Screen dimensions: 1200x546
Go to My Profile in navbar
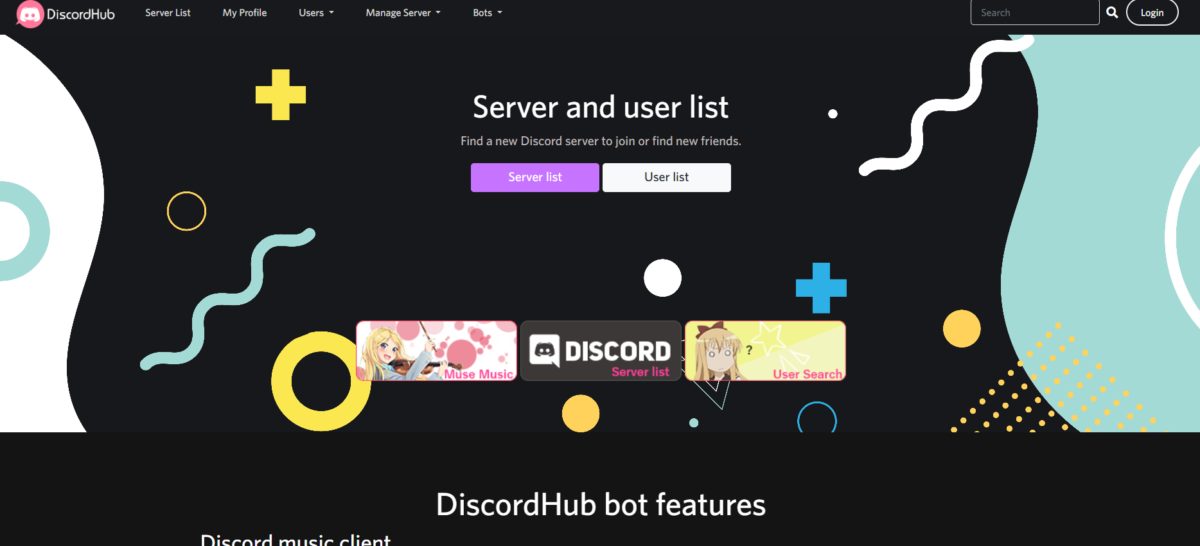[x=244, y=13]
